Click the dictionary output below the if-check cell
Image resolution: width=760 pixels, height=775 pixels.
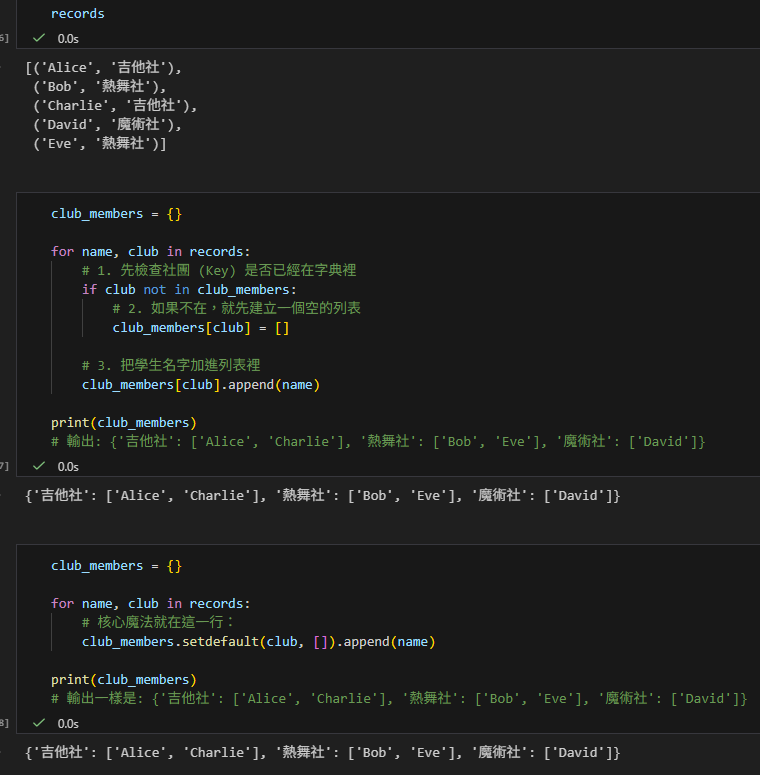(x=322, y=495)
